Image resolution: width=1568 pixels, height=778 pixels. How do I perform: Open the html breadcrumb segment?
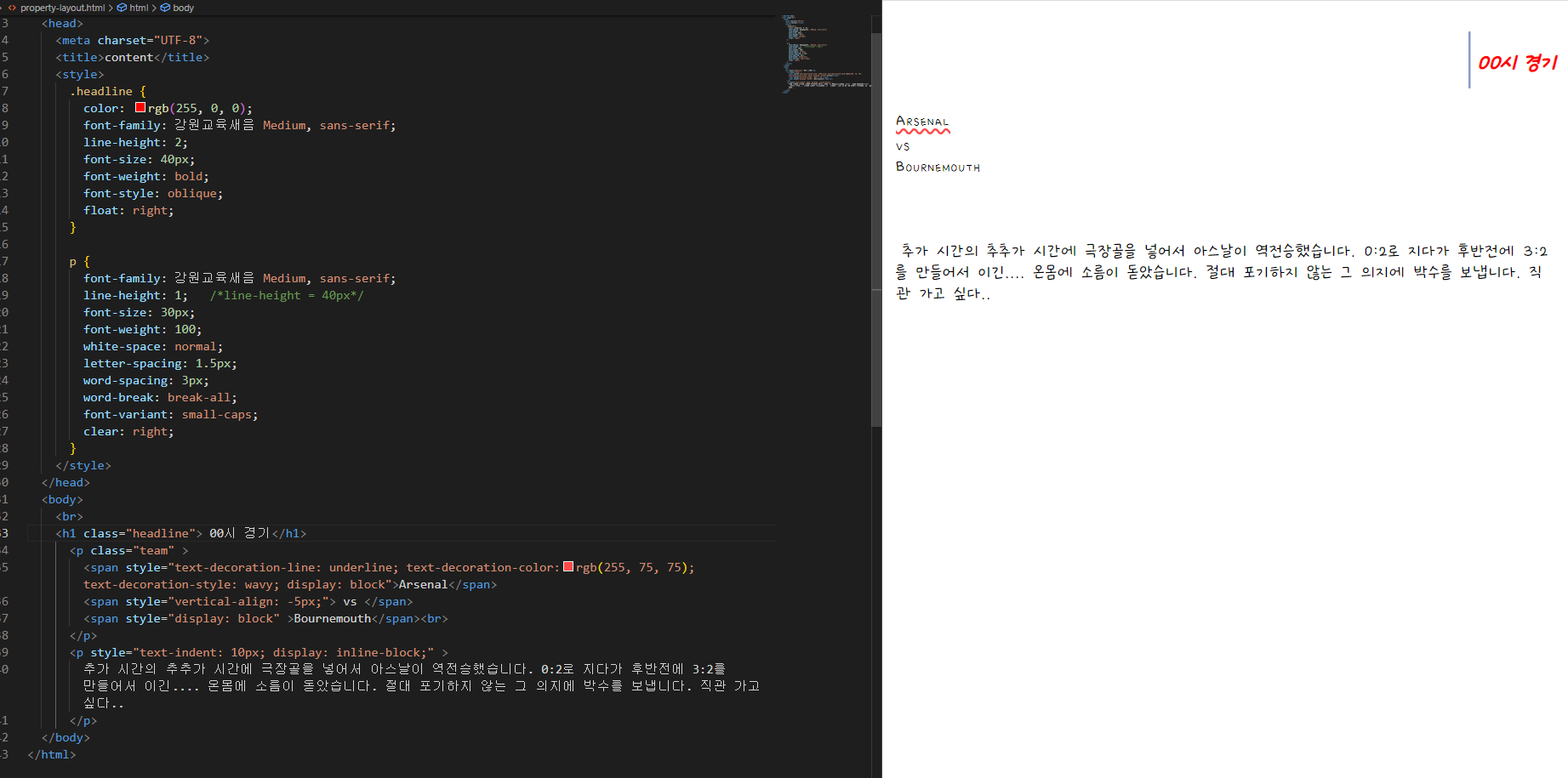[x=139, y=8]
